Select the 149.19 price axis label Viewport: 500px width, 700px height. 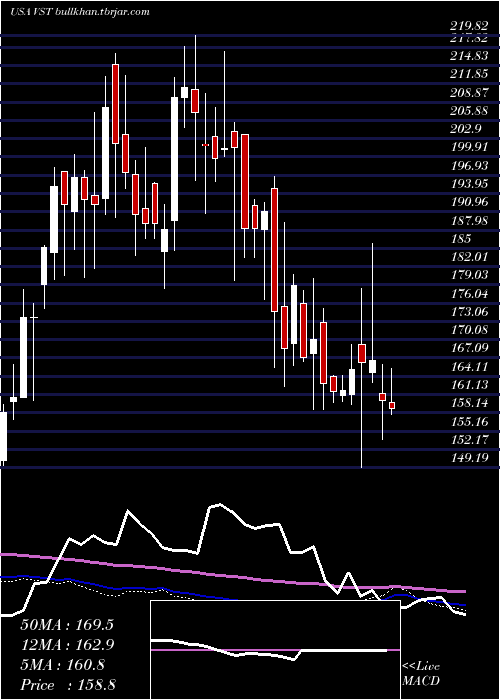click(469, 458)
